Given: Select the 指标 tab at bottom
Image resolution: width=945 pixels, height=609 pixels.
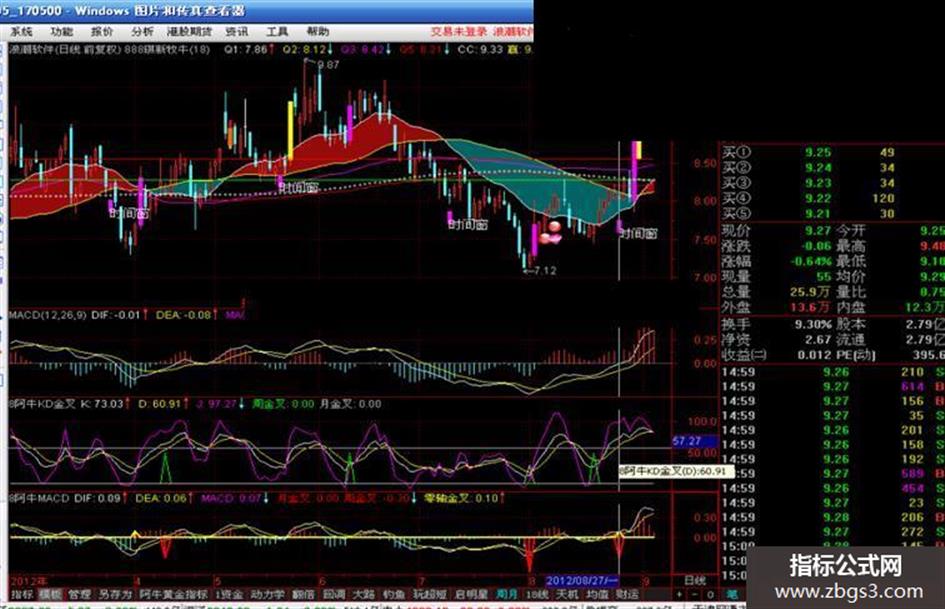Looking at the screenshot, I should (x=22, y=594).
